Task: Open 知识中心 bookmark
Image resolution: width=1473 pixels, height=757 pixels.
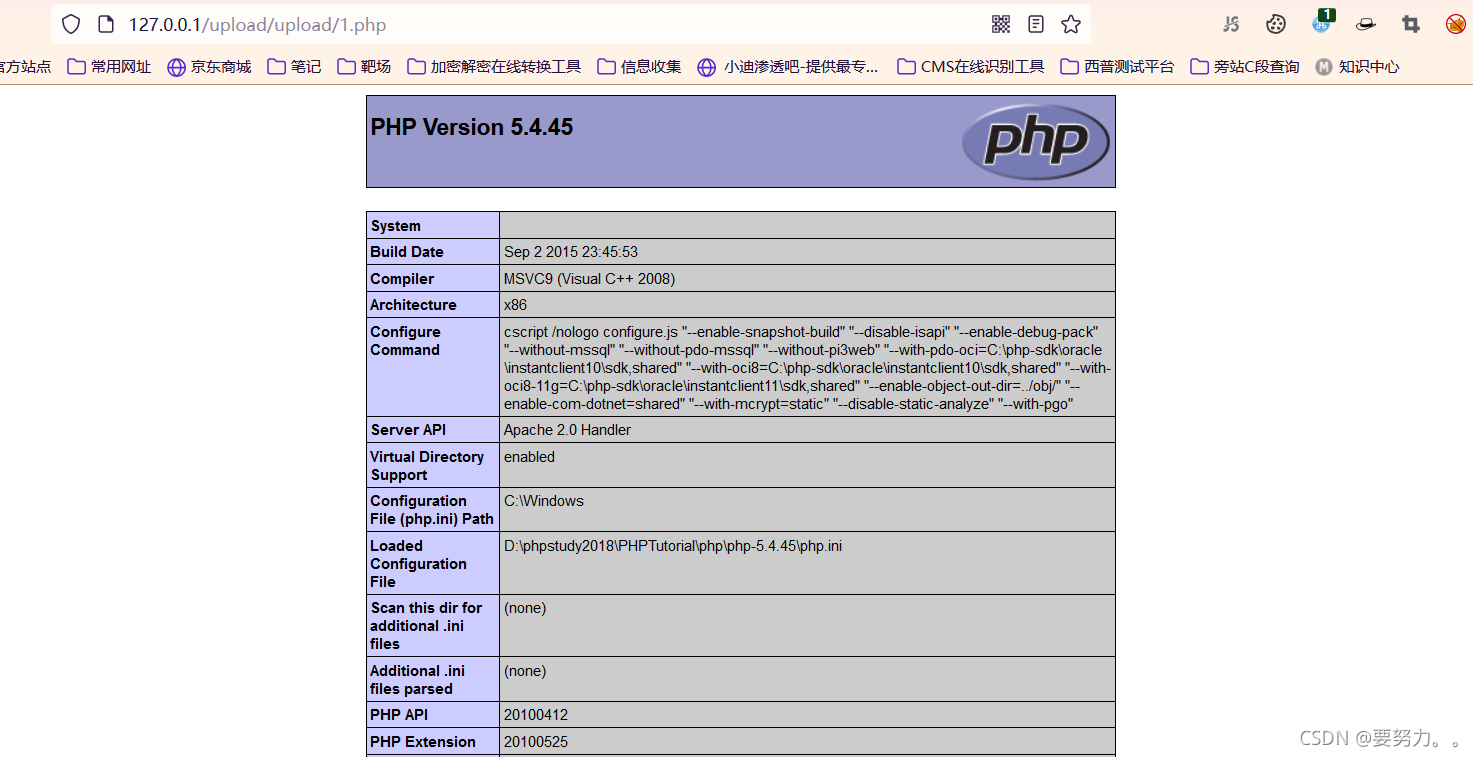Action: [x=1357, y=67]
